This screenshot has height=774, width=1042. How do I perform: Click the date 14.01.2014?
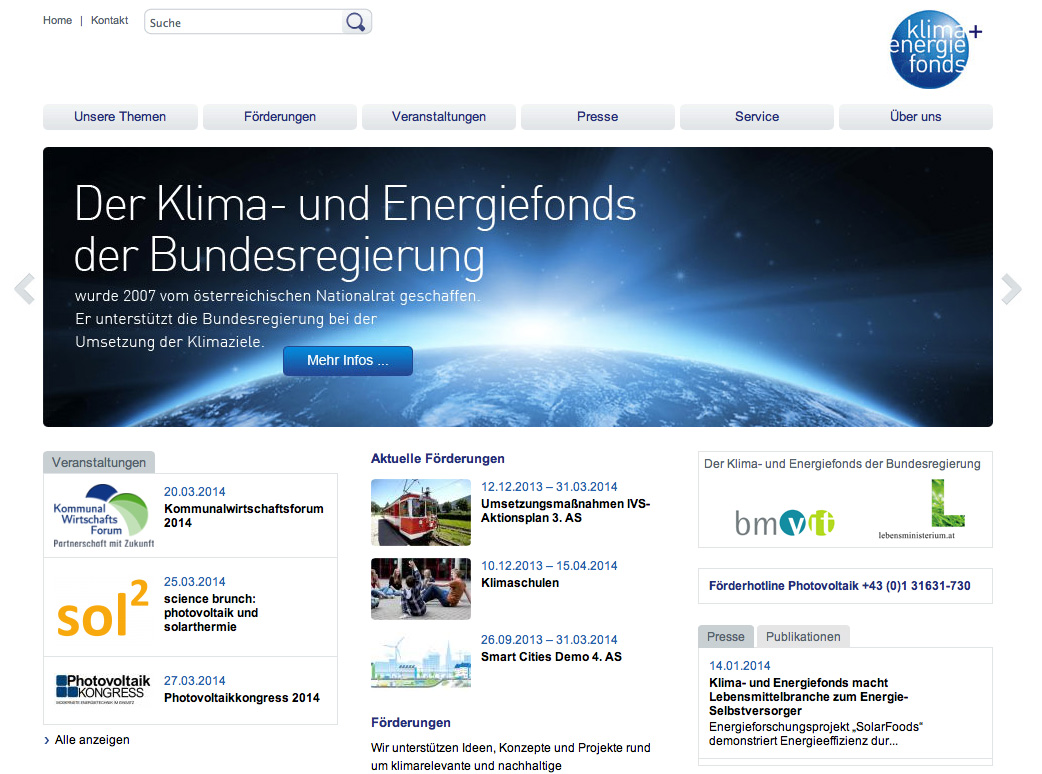(740, 666)
